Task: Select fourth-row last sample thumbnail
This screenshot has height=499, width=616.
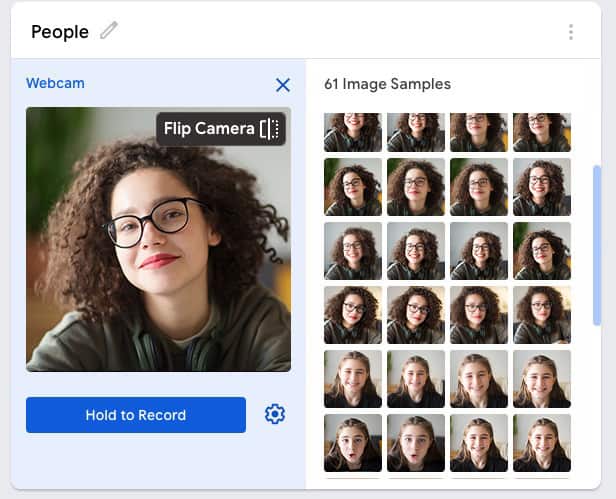Action: [x=542, y=315]
